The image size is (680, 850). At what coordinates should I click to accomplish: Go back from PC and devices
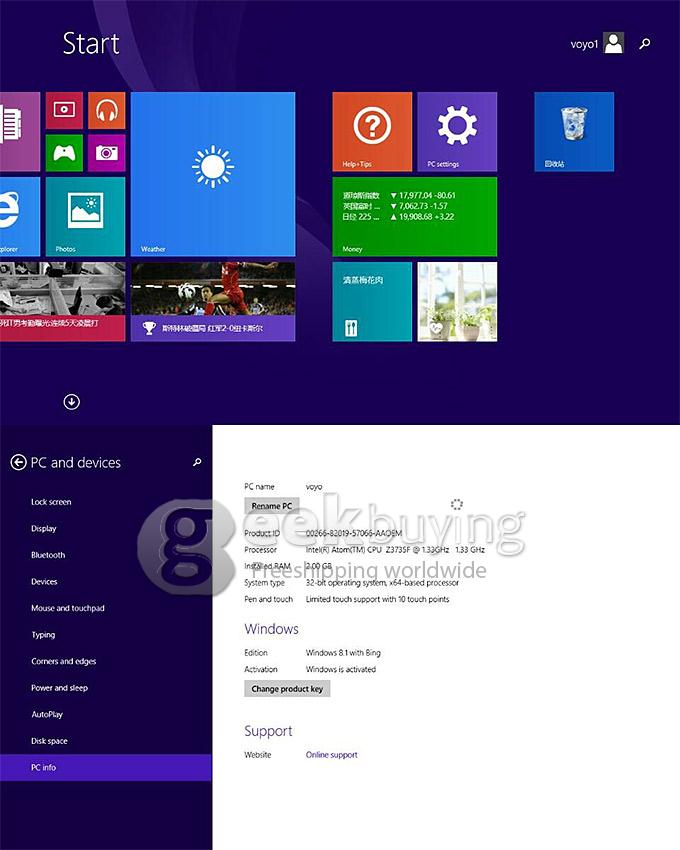18,462
